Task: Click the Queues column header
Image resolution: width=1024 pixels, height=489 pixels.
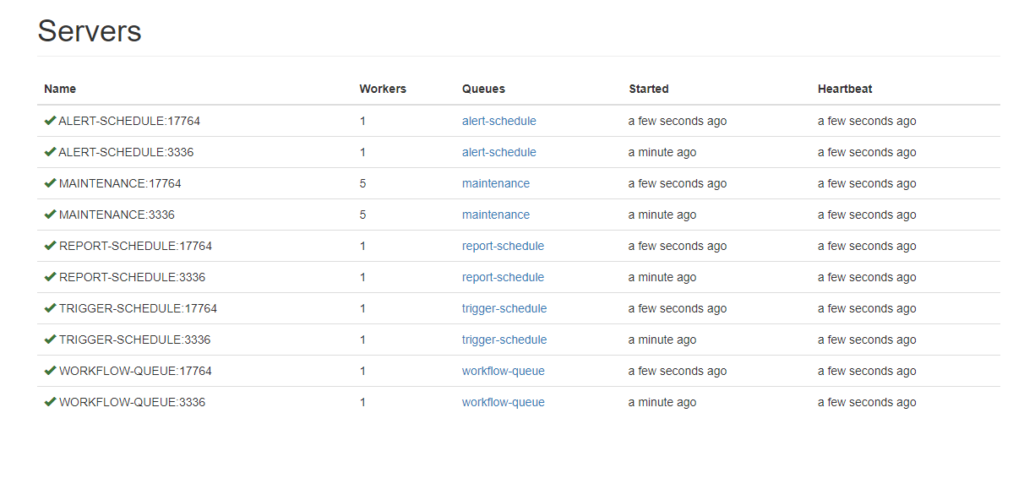Action: coord(483,89)
